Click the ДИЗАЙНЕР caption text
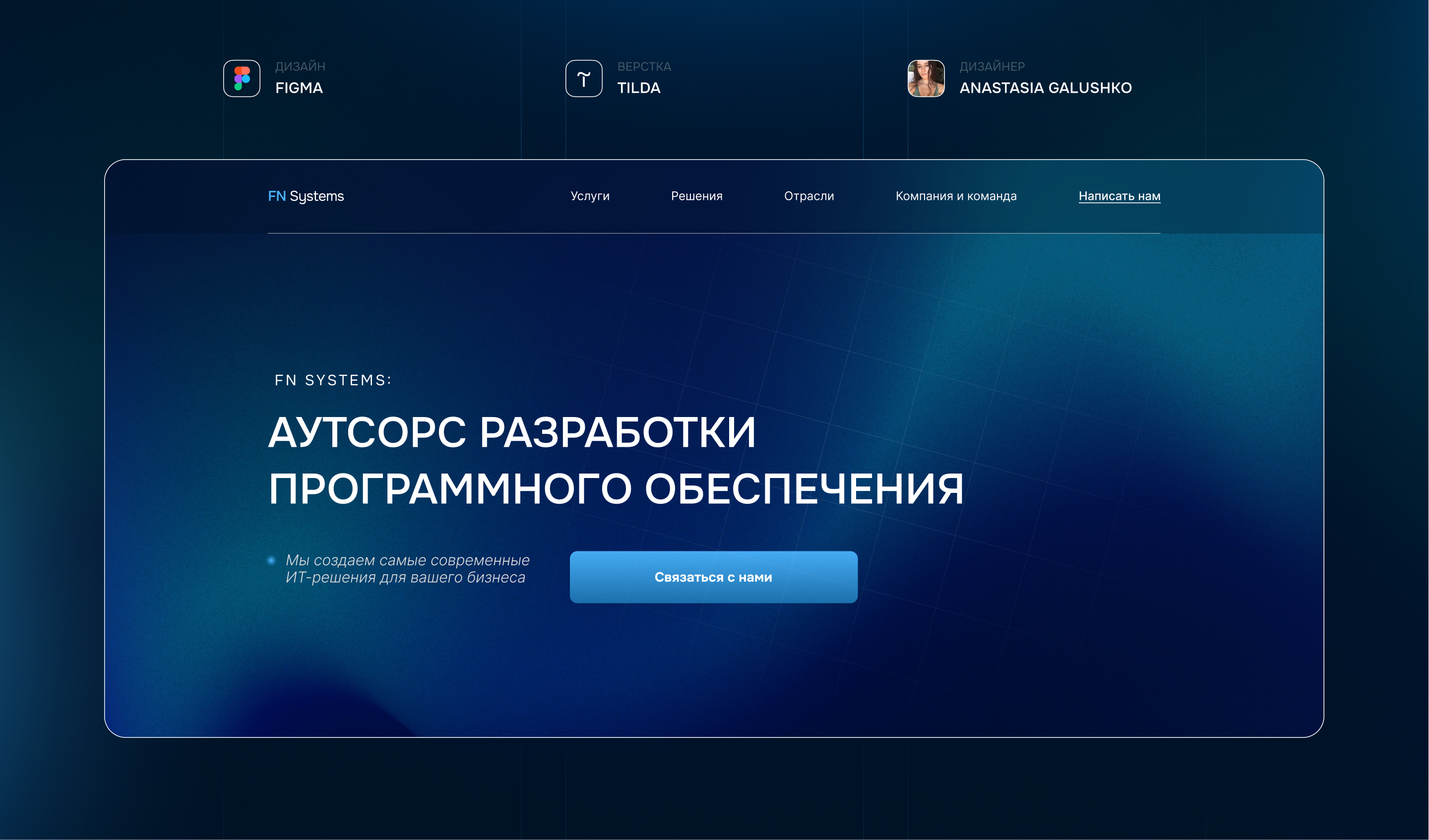This screenshot has width=1429, height=840. 992,67
